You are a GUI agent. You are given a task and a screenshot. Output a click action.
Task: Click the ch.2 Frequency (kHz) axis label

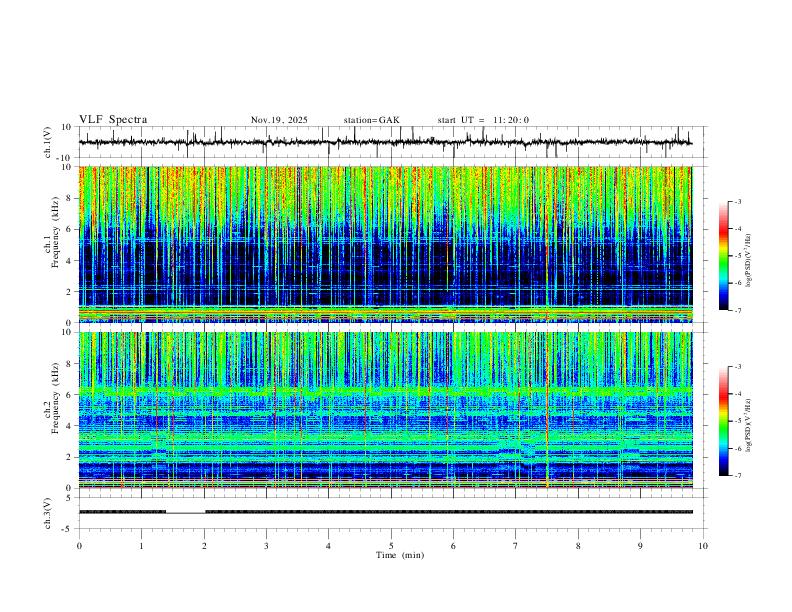click(51, 398)
